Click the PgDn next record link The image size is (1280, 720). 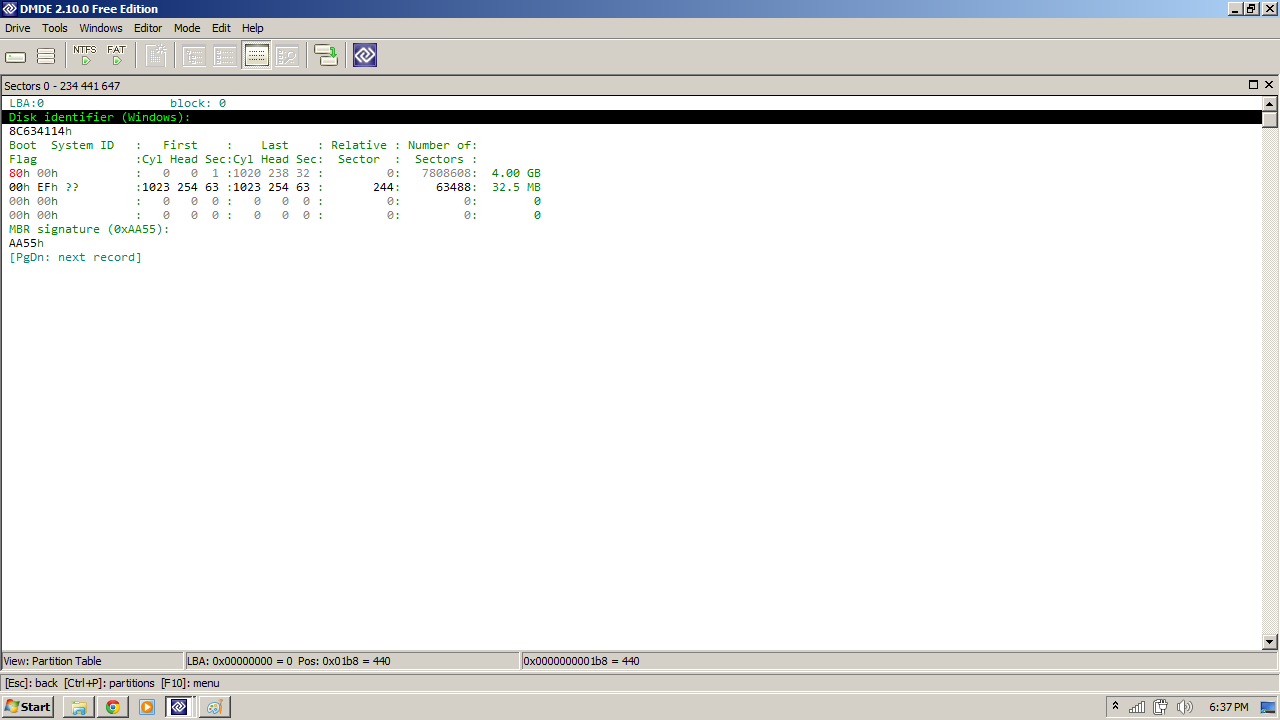coord(76,257)
